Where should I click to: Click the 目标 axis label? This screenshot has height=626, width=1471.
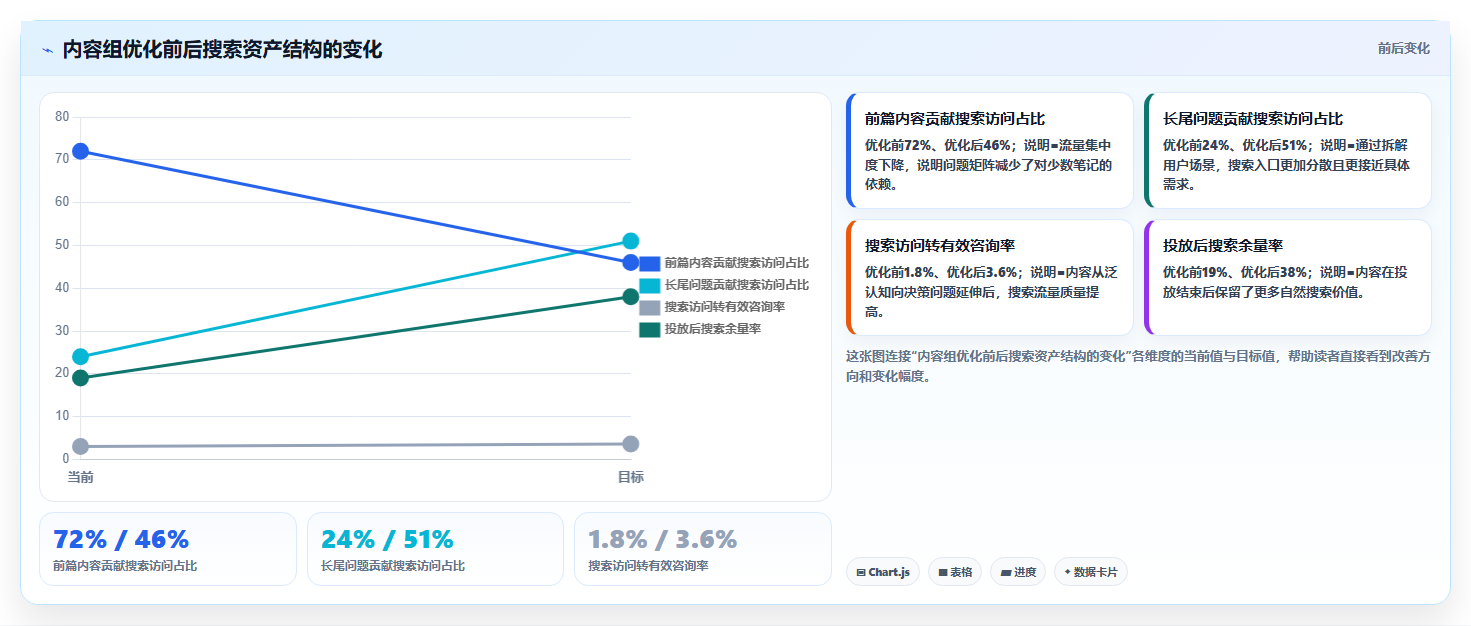click(x=631, y=477)
